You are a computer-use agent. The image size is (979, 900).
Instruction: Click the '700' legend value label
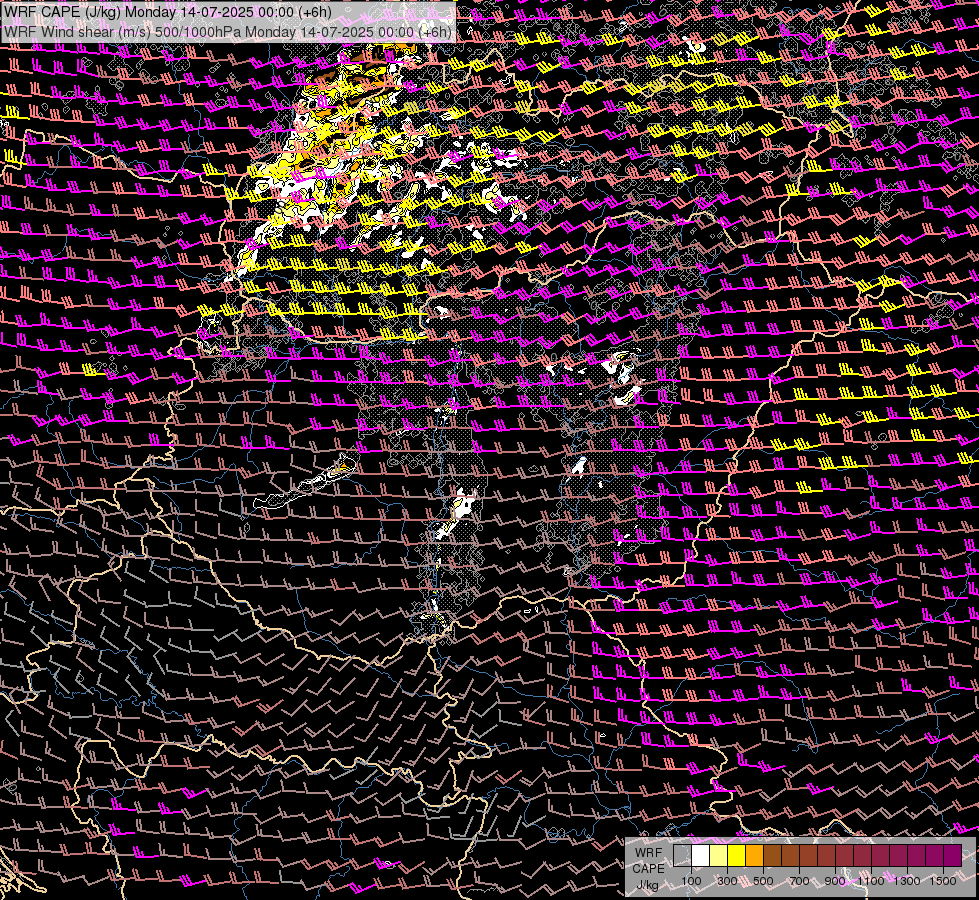coord(799,881)
